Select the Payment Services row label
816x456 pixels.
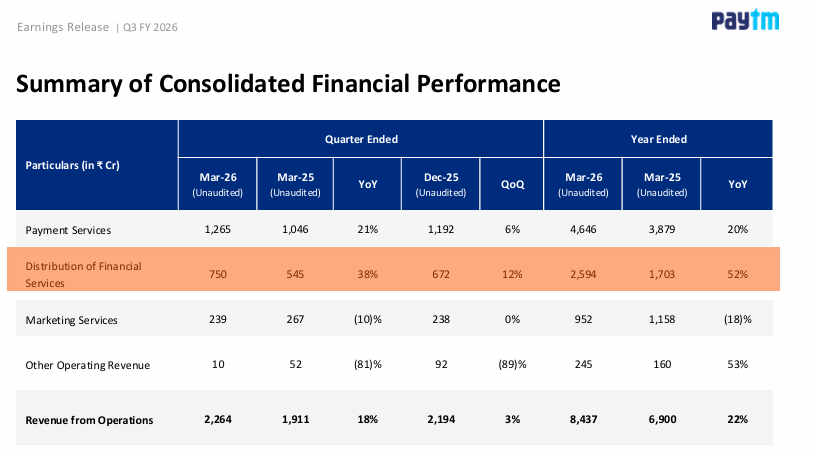68,230
